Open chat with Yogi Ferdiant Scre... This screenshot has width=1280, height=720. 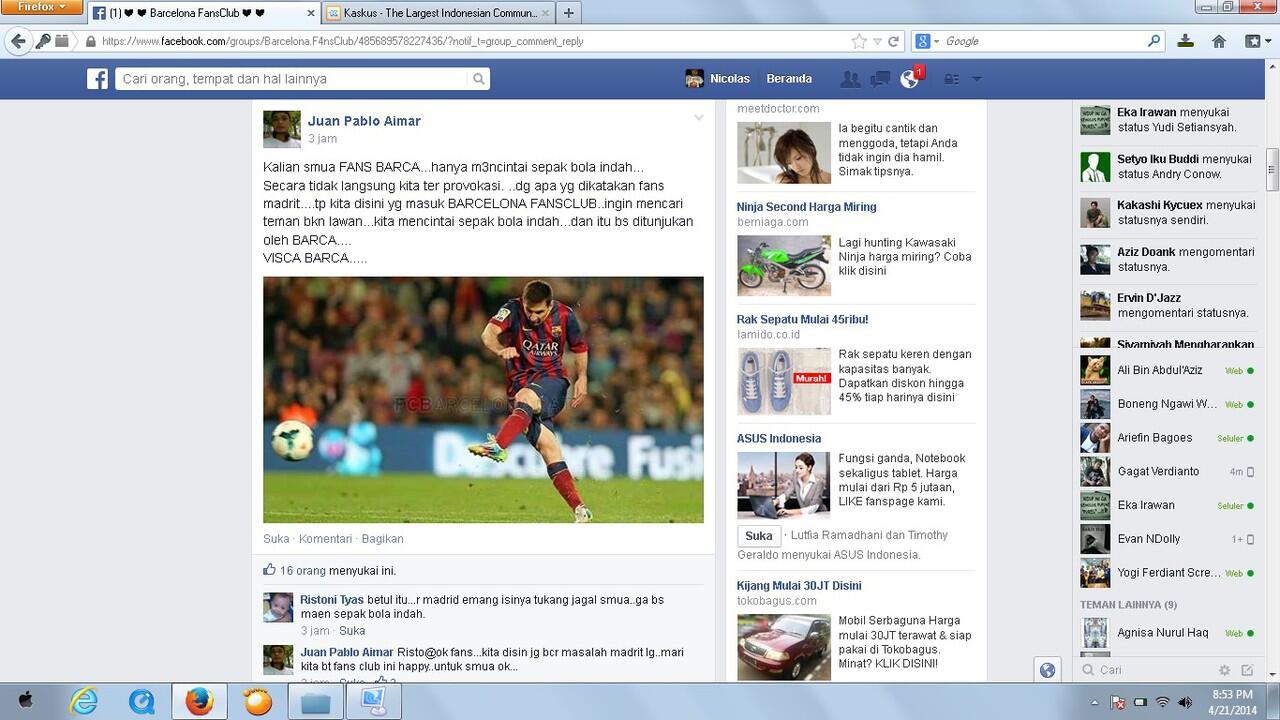click(x=1167, y=573)
